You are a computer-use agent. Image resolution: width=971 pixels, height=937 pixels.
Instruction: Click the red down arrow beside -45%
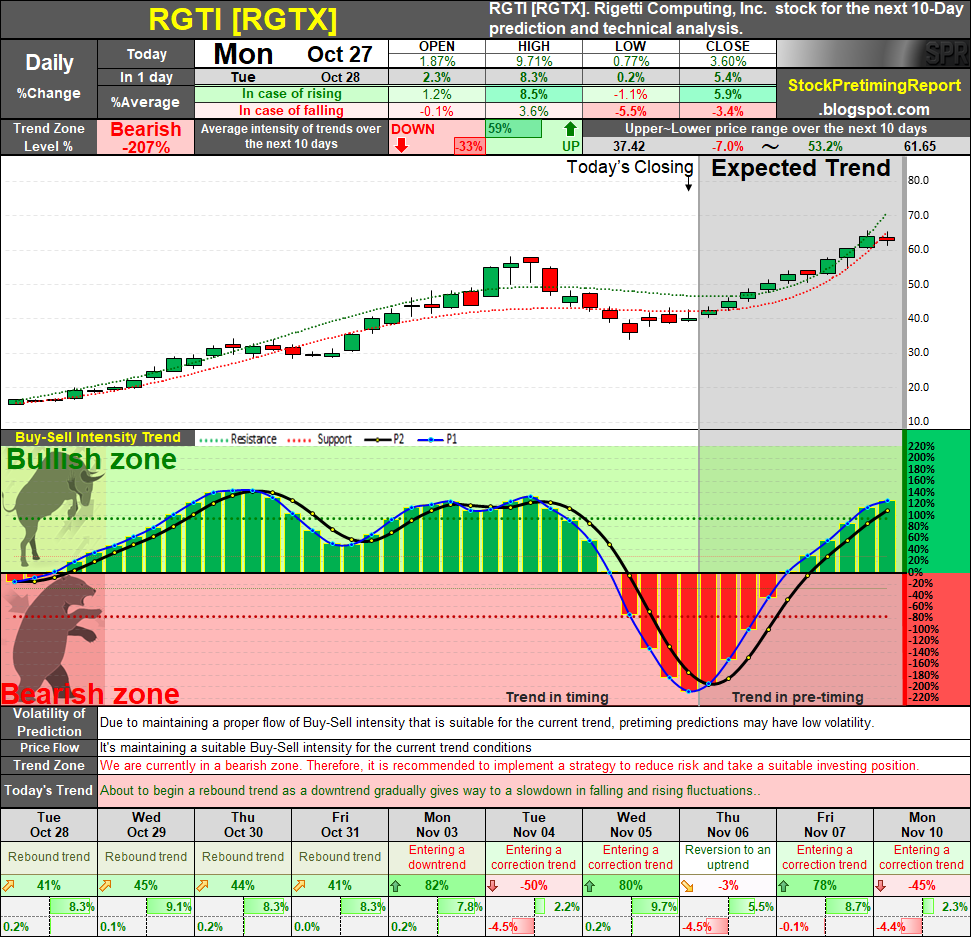(881, 886)
